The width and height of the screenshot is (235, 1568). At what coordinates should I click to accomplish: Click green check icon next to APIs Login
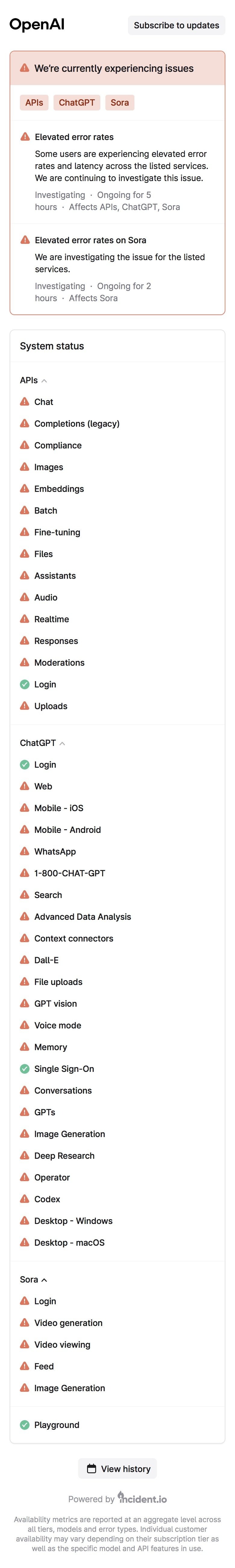tap(24, 684)
